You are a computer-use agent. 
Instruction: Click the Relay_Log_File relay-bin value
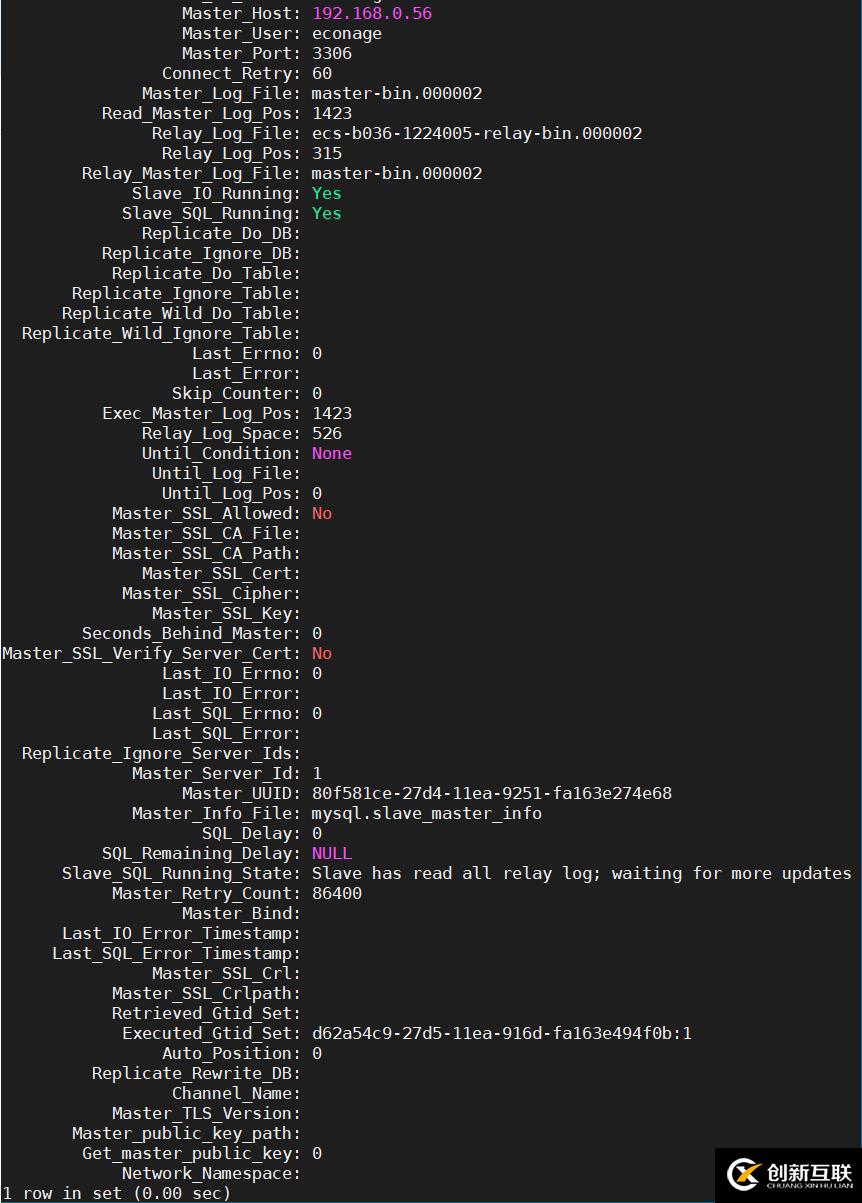(477, 133)
